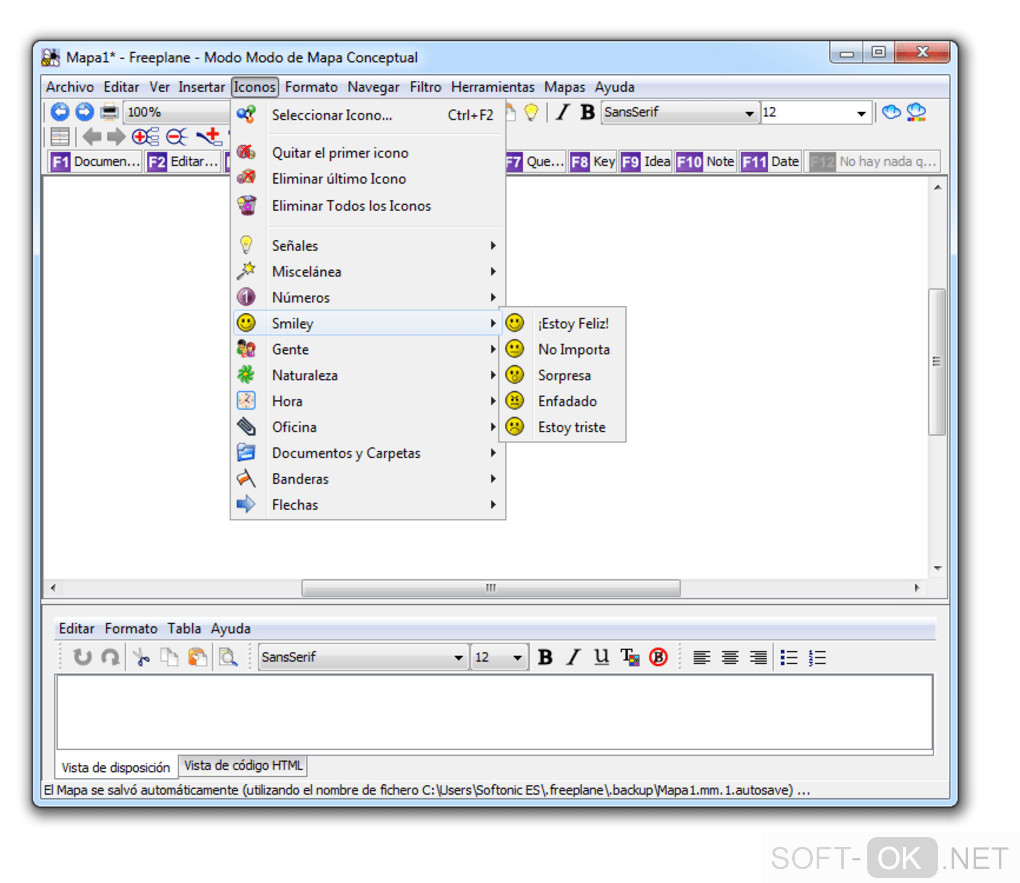Choose Quitar el primer icono
This screenshot has width=1020, height=883.
pos(368,153)
